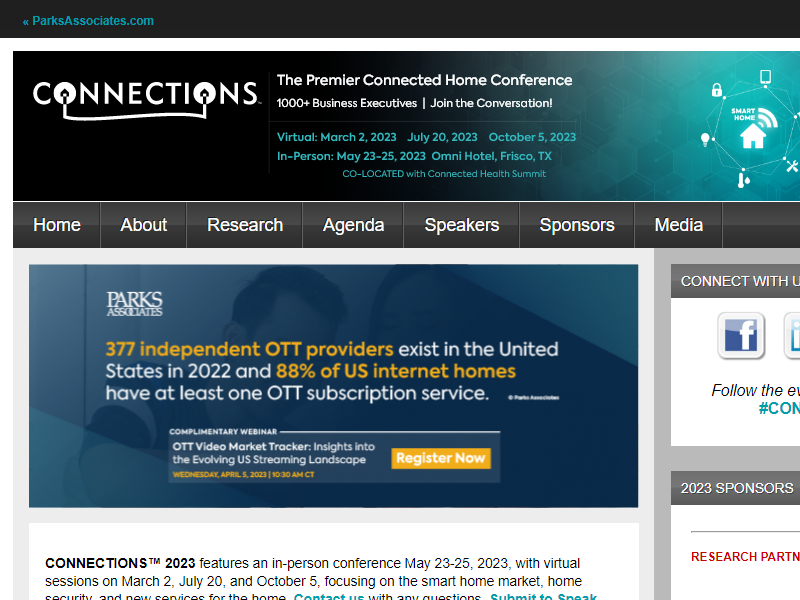Open the OTT webinar banner image
The width and height of the screenshot is (800, 600).
click(x=333, y=386)
